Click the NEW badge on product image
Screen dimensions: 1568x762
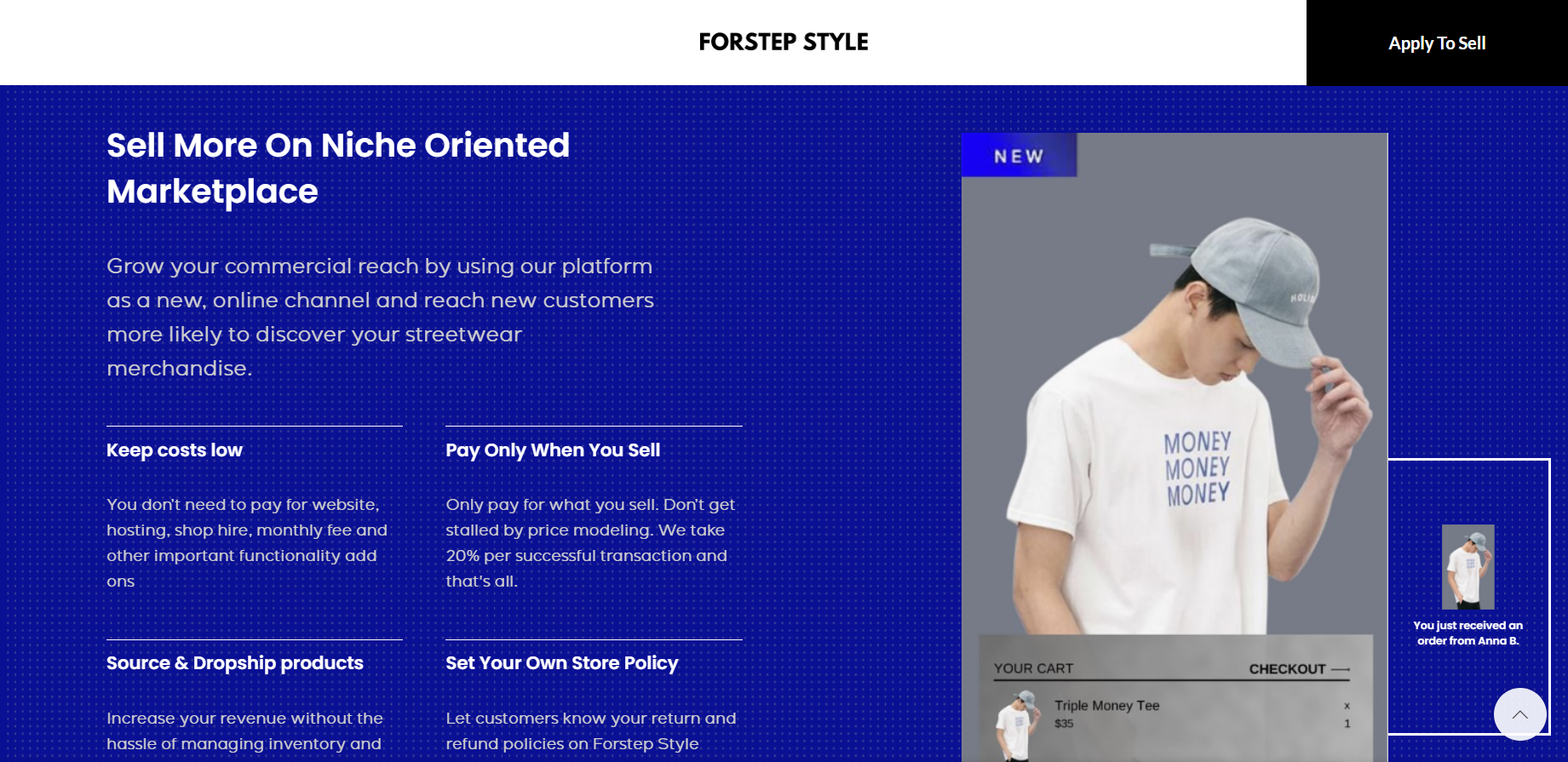(x=1019, y=155)
